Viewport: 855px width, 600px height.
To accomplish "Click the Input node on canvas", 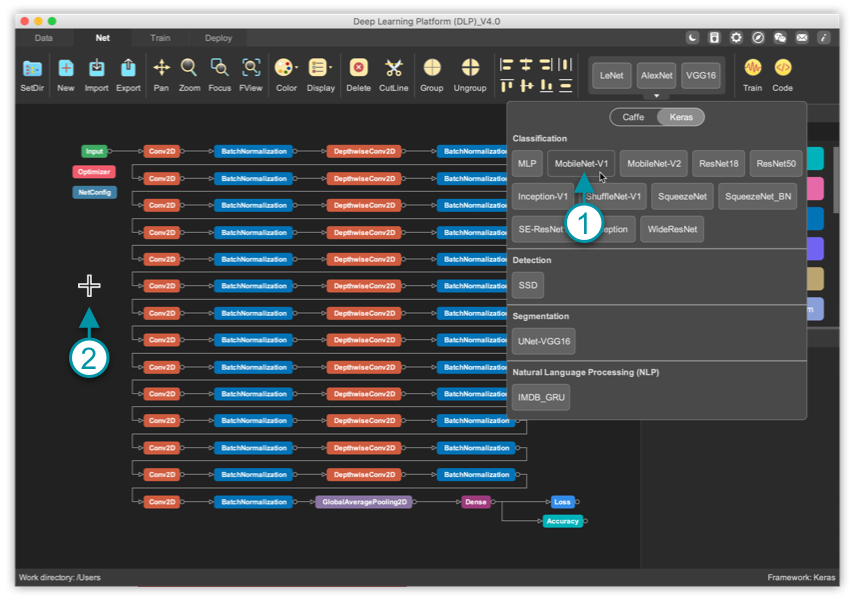I will pos(94,151).
